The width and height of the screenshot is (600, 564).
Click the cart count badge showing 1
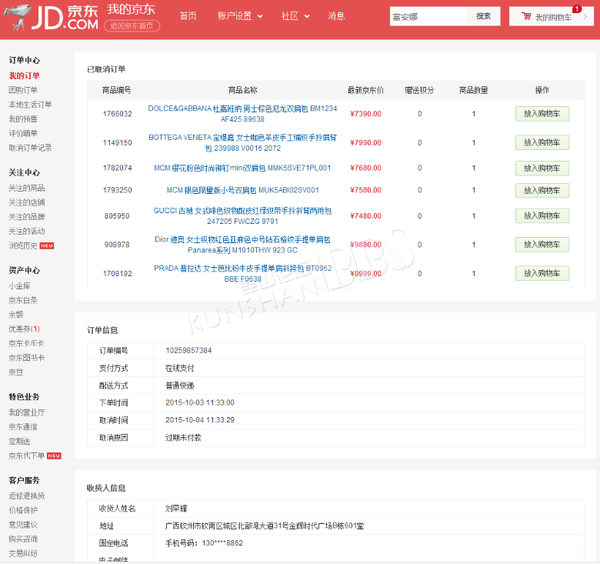577,9
